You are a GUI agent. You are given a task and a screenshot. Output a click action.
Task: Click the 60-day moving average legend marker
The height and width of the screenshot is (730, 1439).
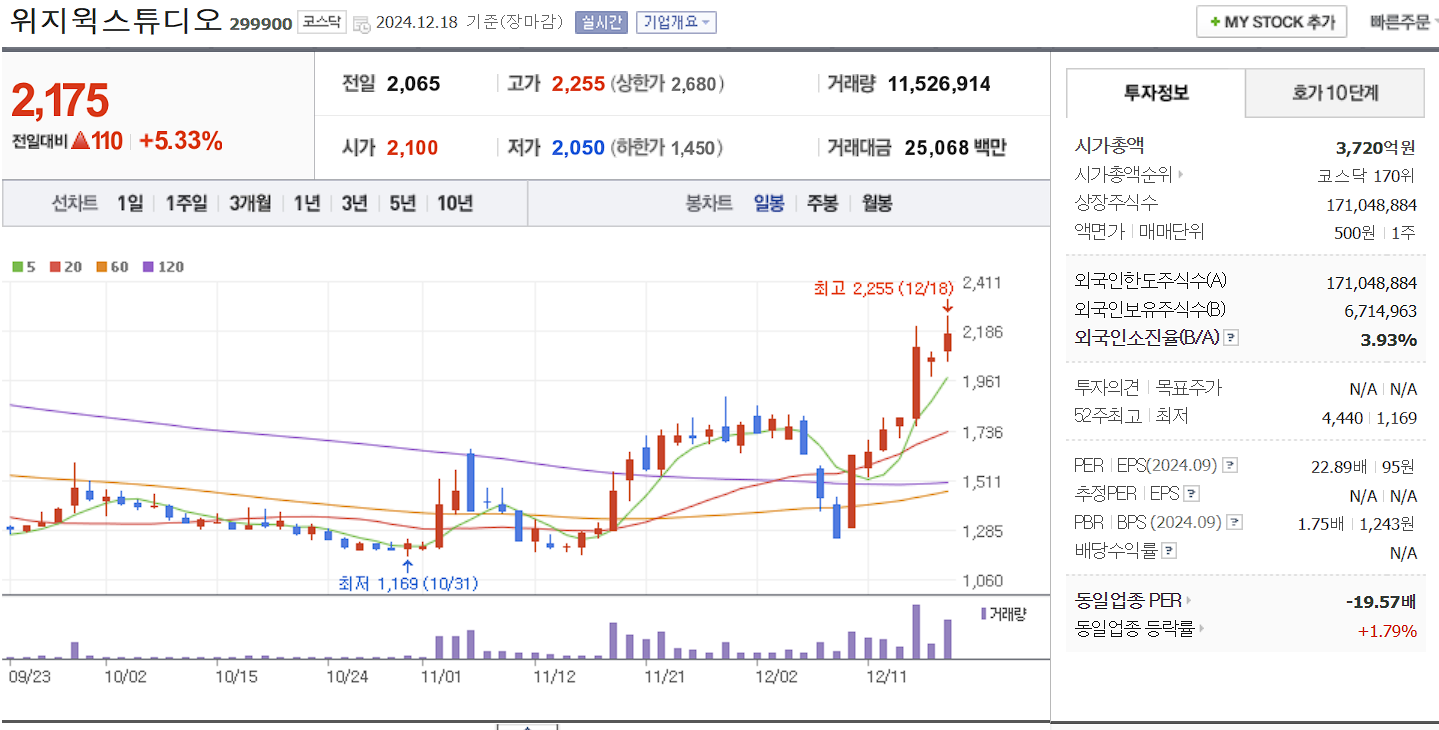[x=102, y=267]
